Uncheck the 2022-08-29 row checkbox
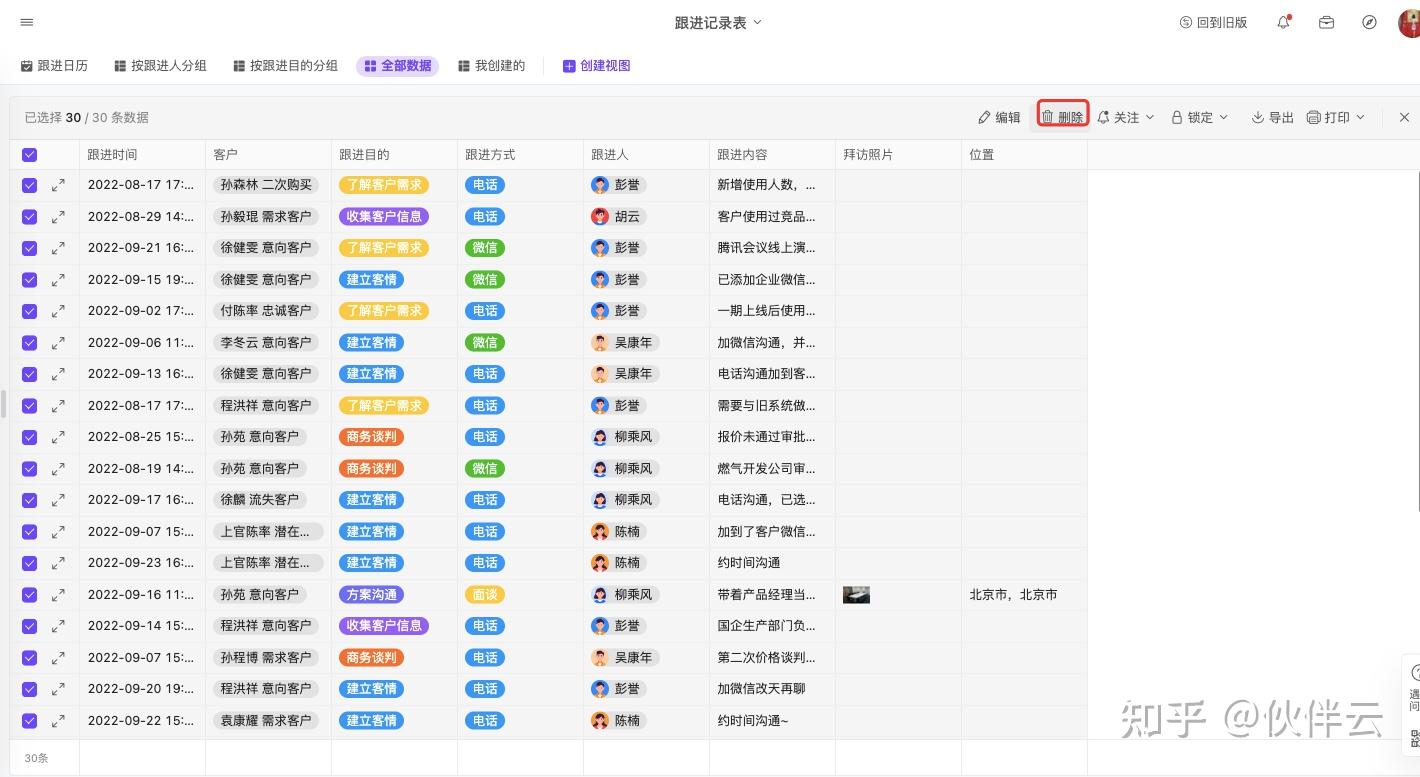1420x777 pixels. [x=29, y=216]
